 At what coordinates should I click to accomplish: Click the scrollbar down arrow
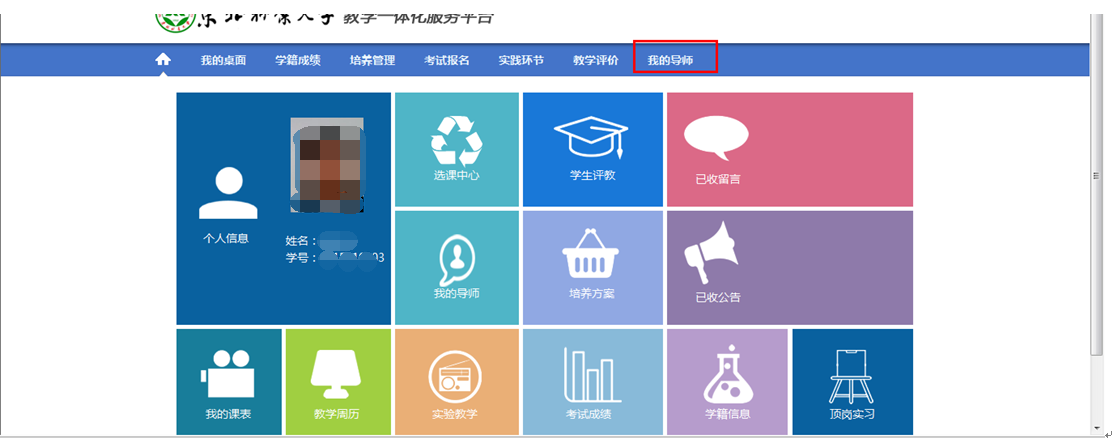coord(1097,426)
